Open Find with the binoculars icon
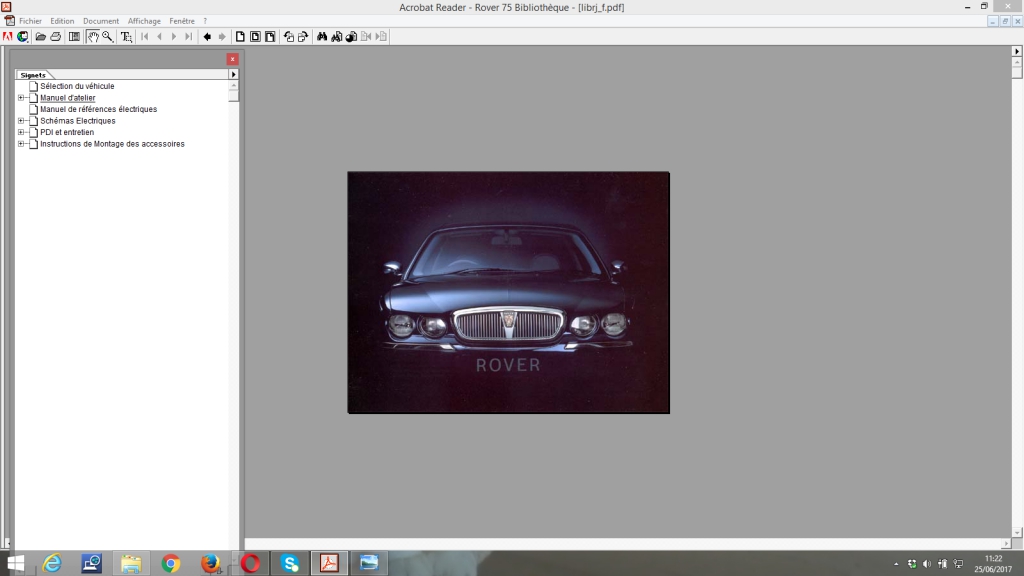The height and width of the screenshot is (576, 1024). (322, 37)
